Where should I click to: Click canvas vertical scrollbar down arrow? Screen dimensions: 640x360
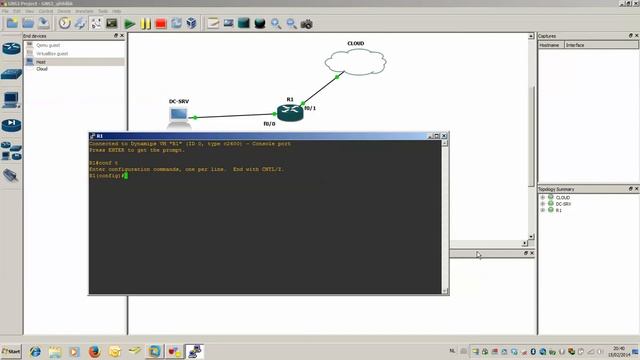(x=531, y=236)
